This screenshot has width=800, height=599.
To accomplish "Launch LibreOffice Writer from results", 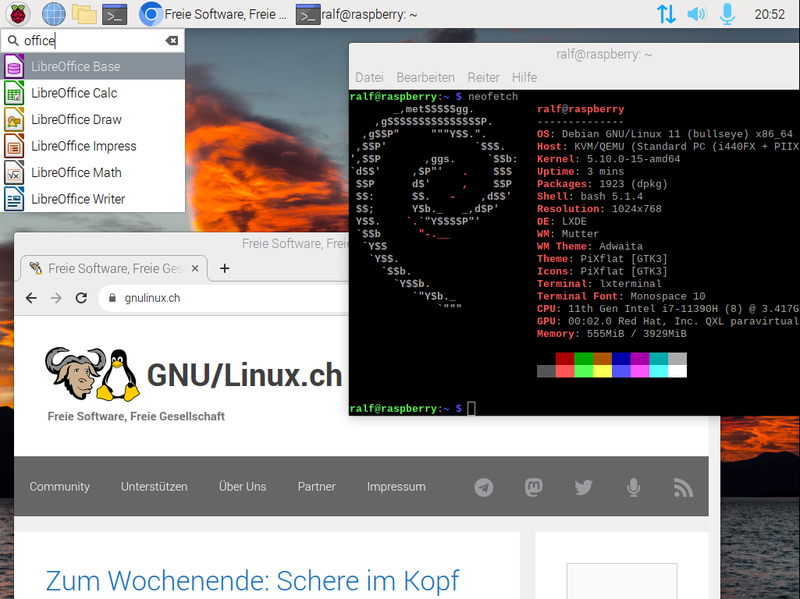I will coord(92,199).
